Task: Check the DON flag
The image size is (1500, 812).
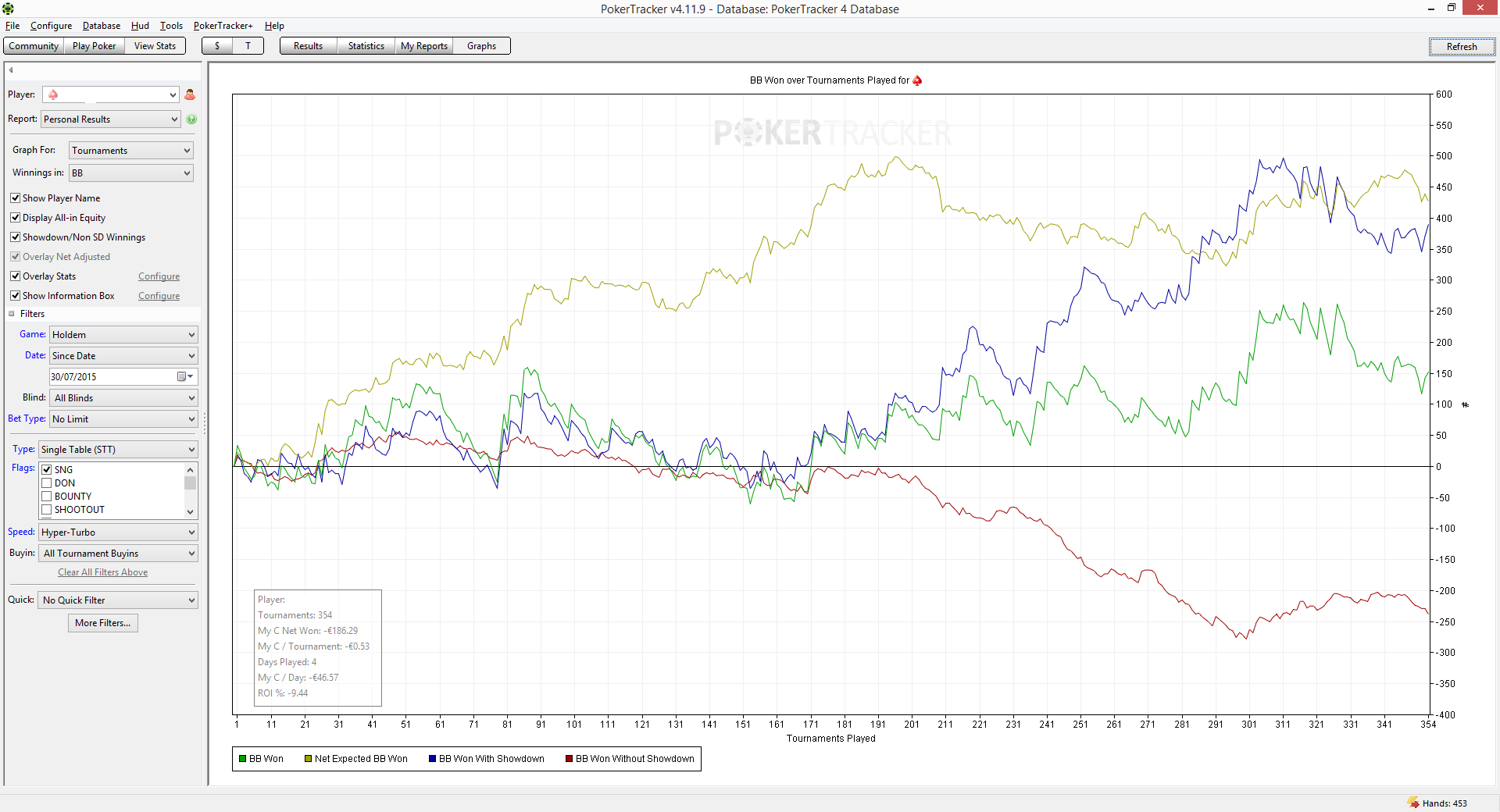Action: pos(47,483)
